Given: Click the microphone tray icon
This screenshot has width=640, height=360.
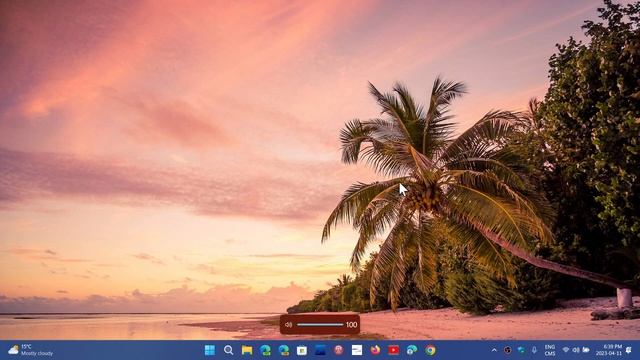Looking at the screenshot, I should (534, 350).
